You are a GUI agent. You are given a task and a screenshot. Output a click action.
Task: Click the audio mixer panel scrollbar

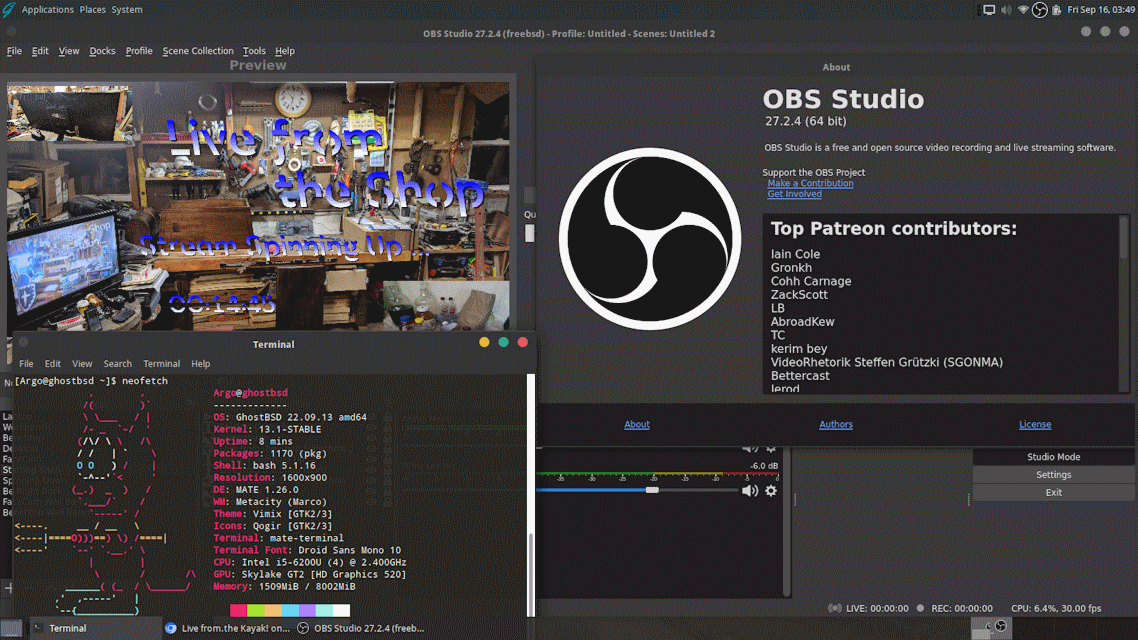point(787,521)
